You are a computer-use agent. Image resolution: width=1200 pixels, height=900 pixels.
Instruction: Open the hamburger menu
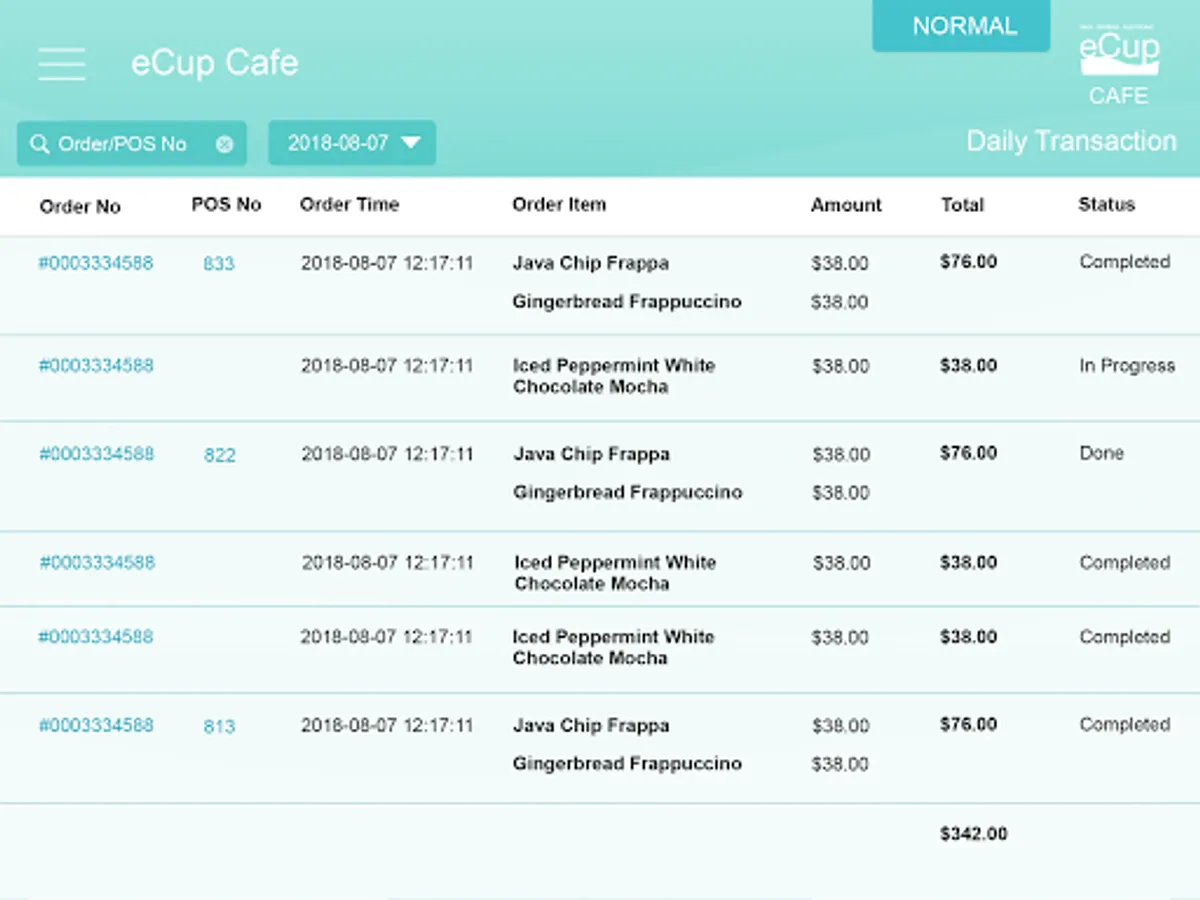pos(61,64)
